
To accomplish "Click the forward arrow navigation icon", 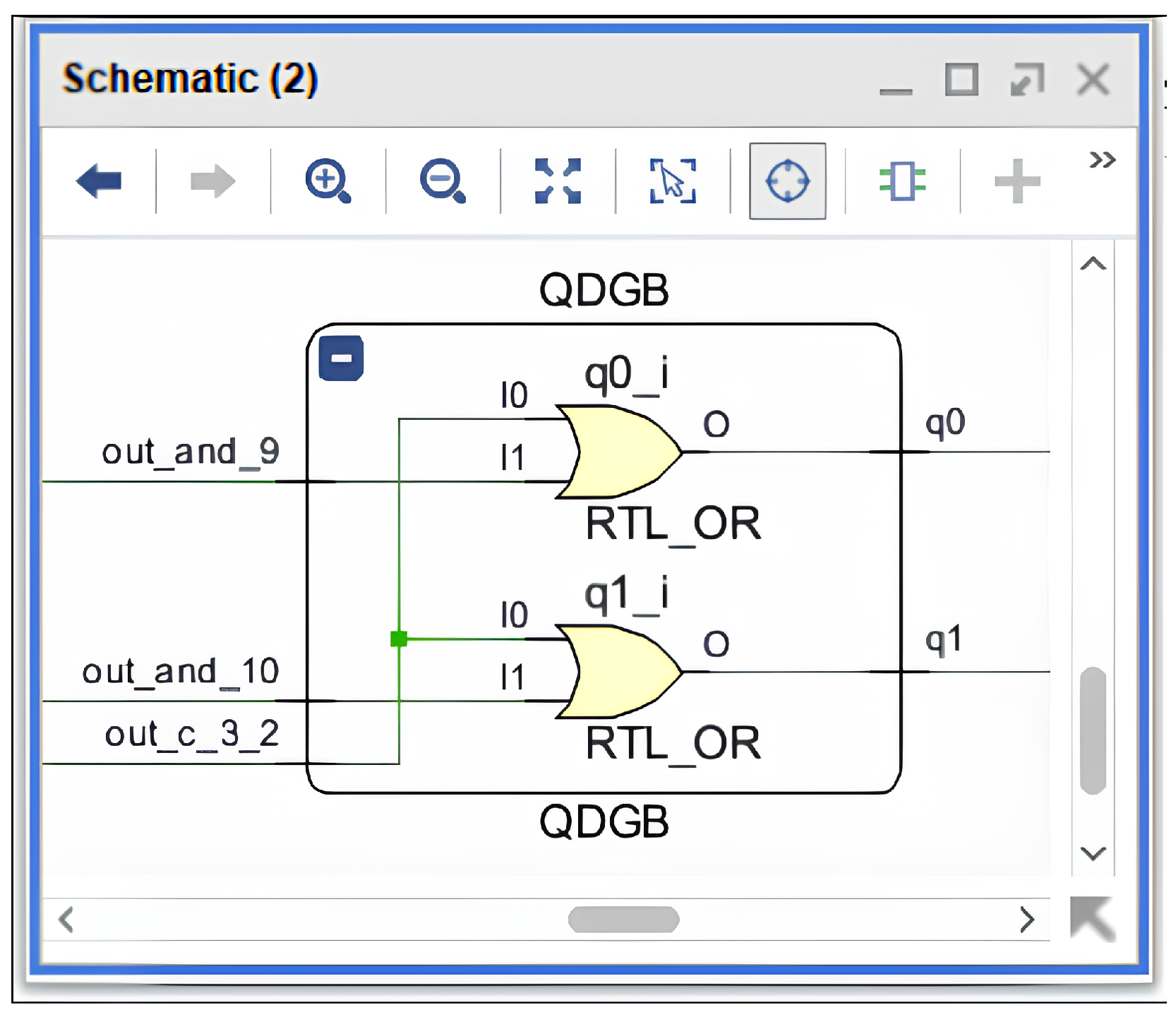I will [212, 181].
